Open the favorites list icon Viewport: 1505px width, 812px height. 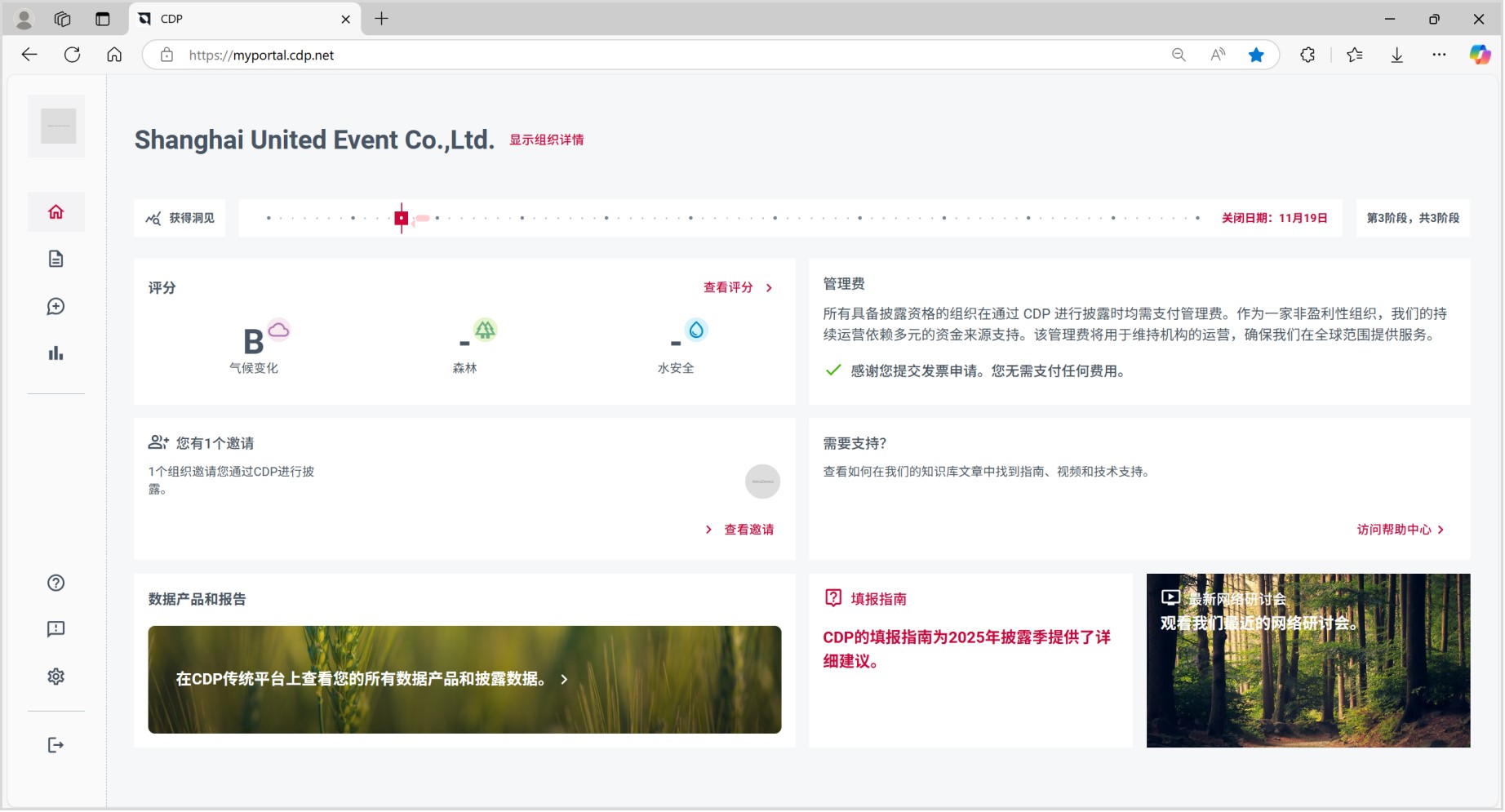1355,55
